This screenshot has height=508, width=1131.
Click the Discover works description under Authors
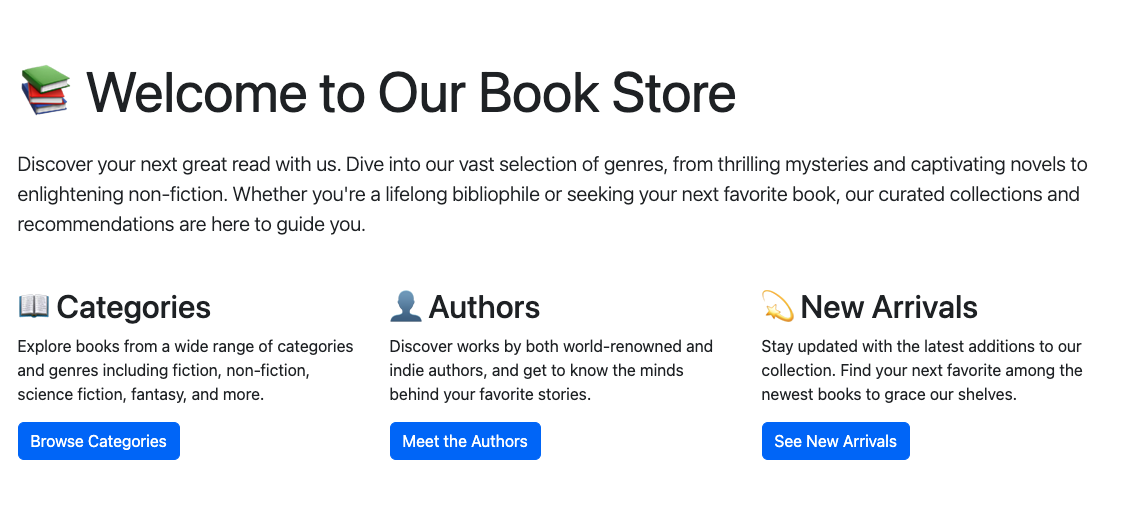pos(552,371)
